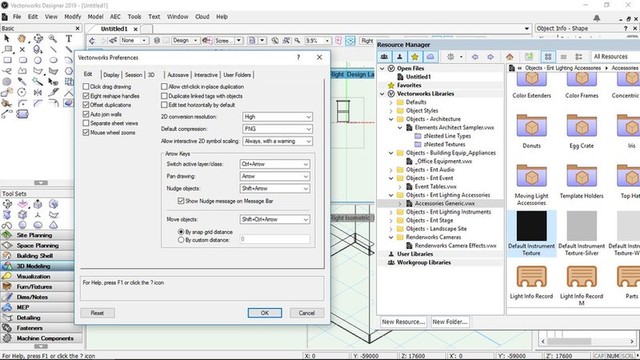Switch to Autosave tab in Preferences
Screen dimensions: 640x360
(x=178, y=75)
